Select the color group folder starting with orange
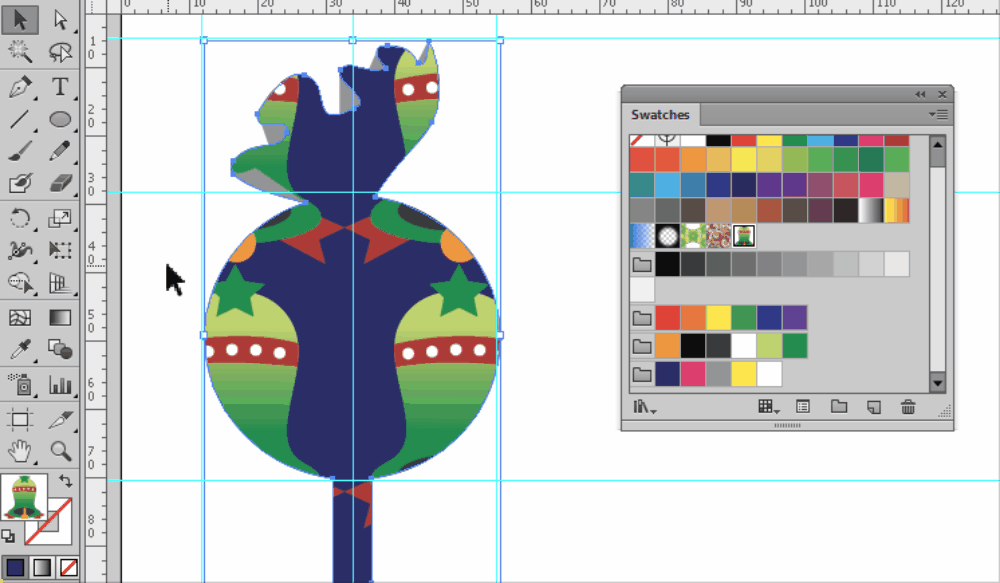 click(642, 346)
